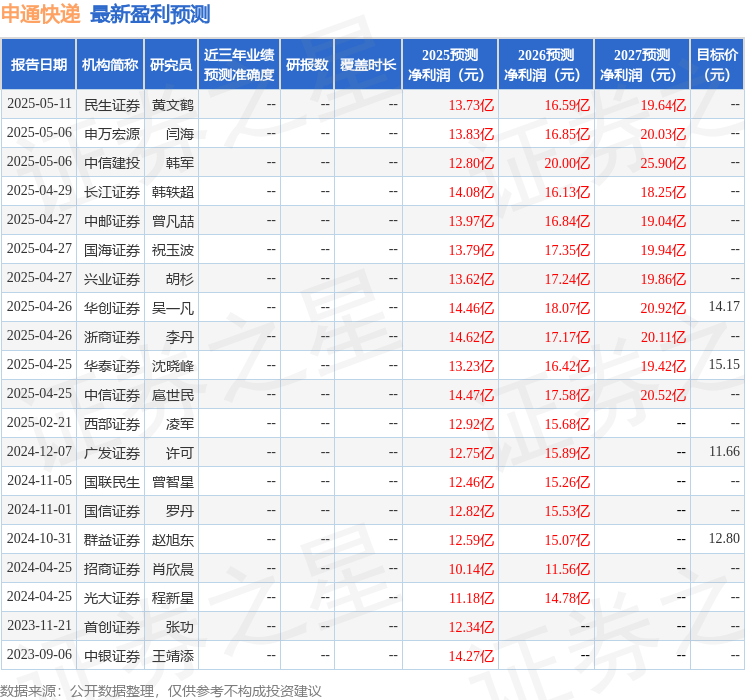The height and width of the screenshot is (700, 745).
Task: Click the 申万宏源 institution name
Action: (111, 133)
